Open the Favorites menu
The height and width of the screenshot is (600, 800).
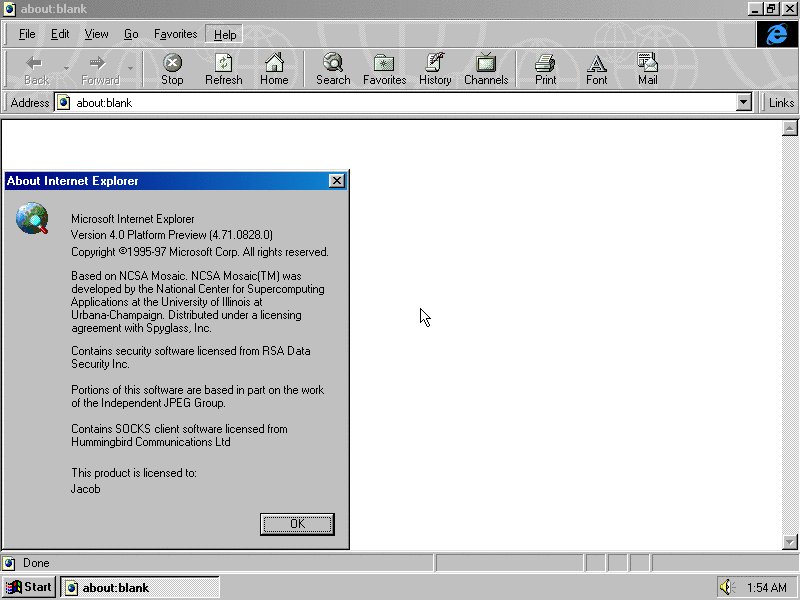pyautogui.click(x=176, y=34)
